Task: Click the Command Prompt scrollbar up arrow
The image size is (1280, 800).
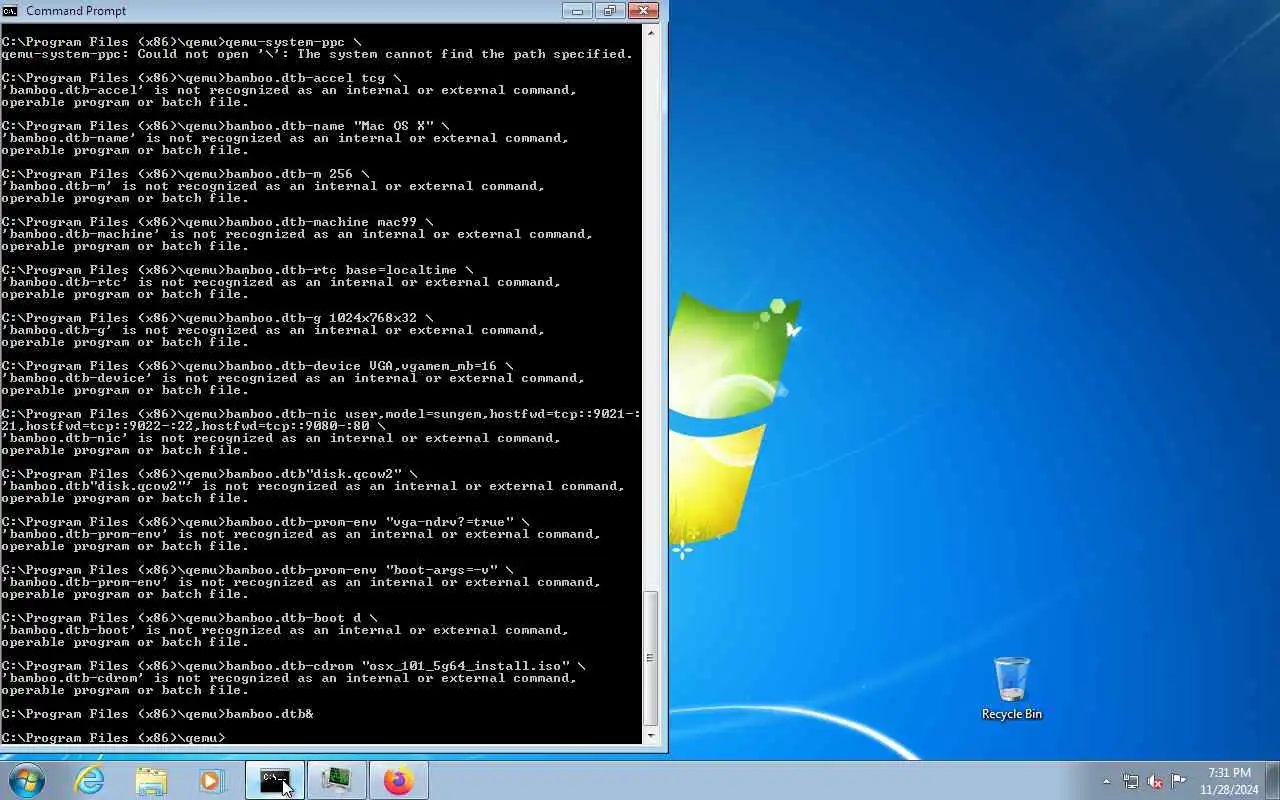Action: 651,32
